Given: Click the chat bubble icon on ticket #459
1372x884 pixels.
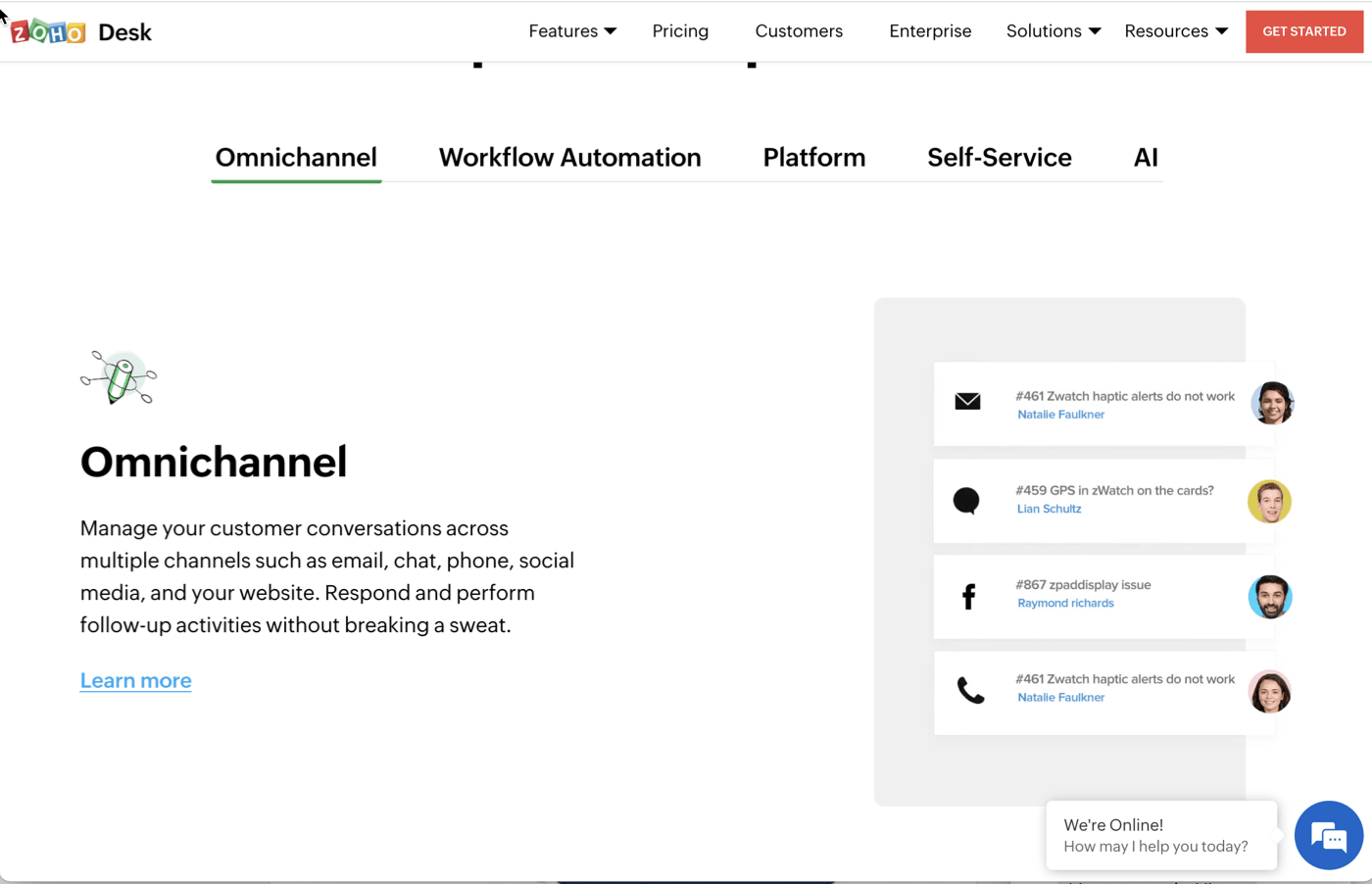Looking at the screenshot, I should coord(966,501).
